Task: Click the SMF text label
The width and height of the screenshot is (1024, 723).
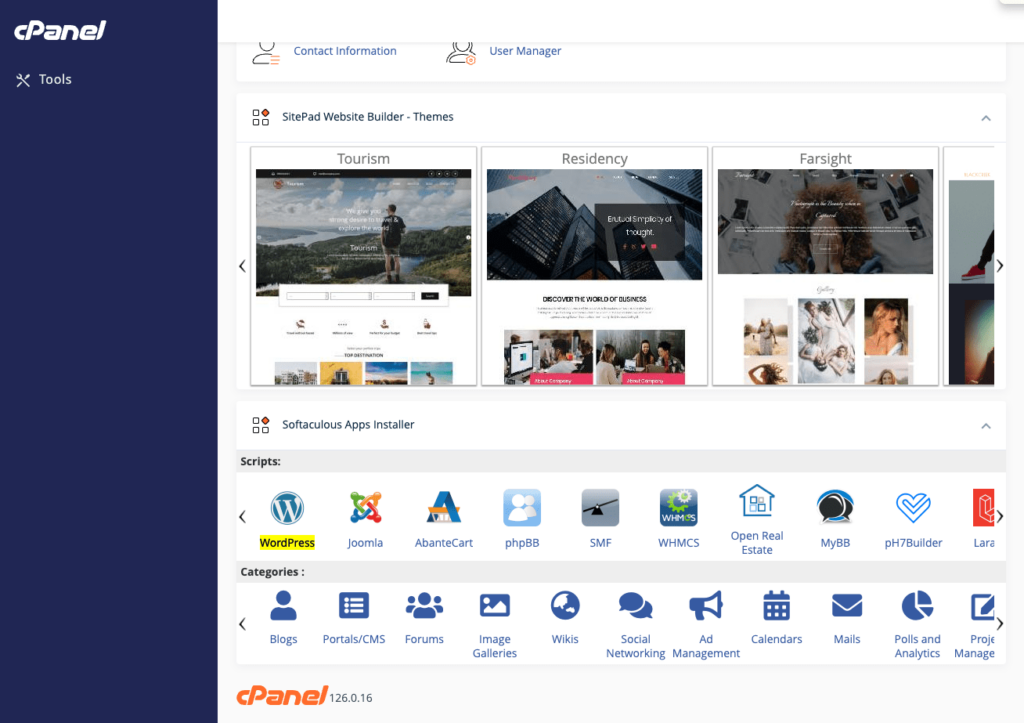Action: tap(600, 543)
